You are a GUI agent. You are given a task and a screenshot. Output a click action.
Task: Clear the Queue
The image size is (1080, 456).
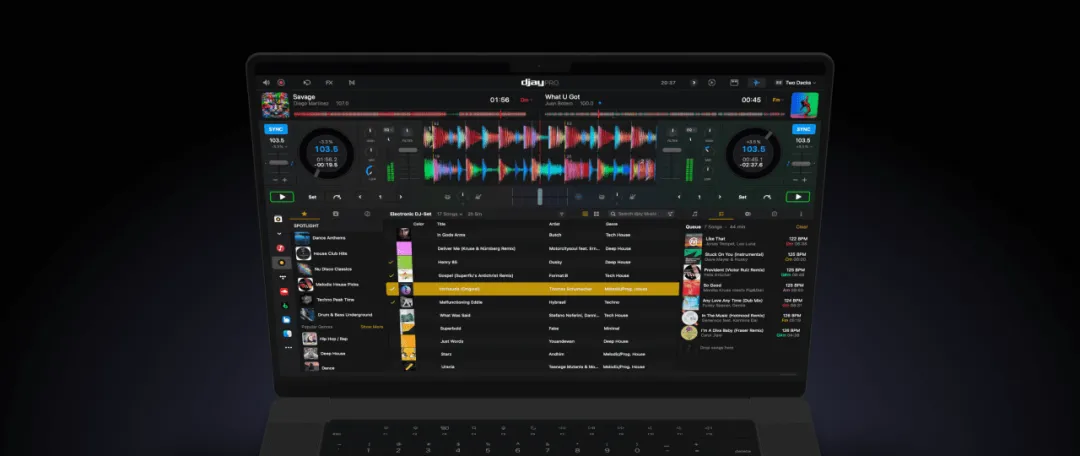click(802, 227)
